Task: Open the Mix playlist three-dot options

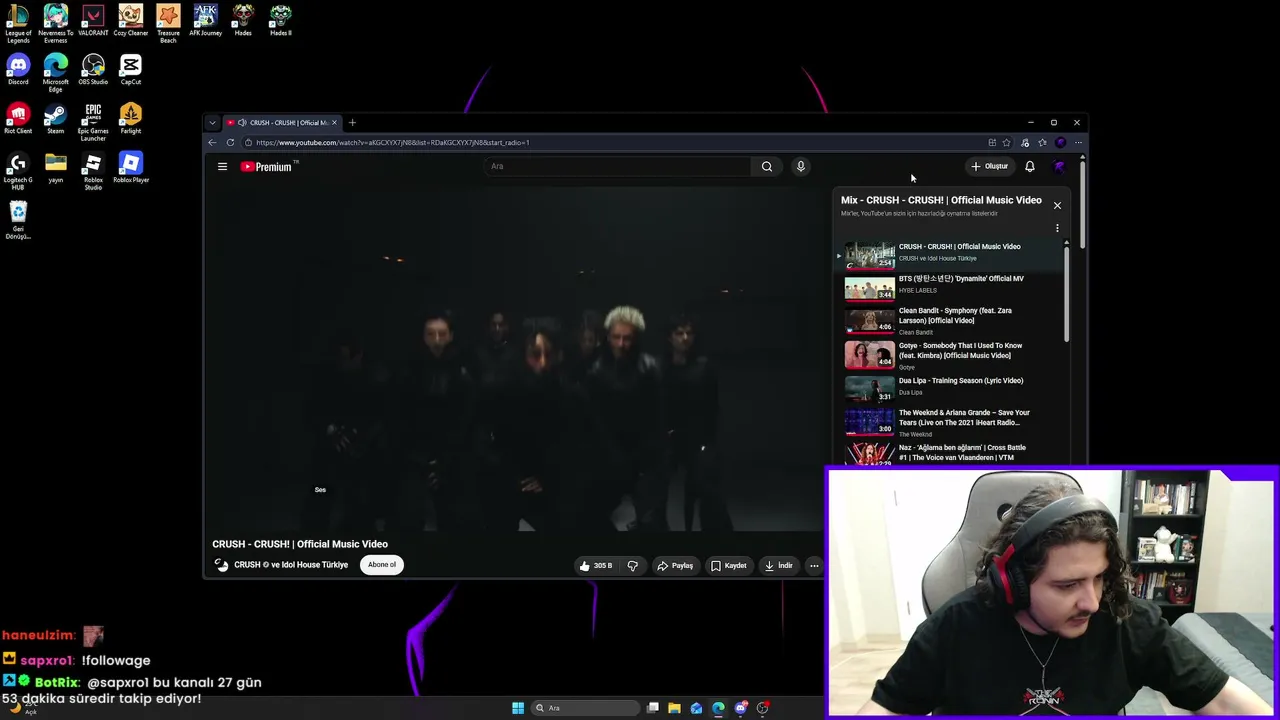Action: (1057, 229)
